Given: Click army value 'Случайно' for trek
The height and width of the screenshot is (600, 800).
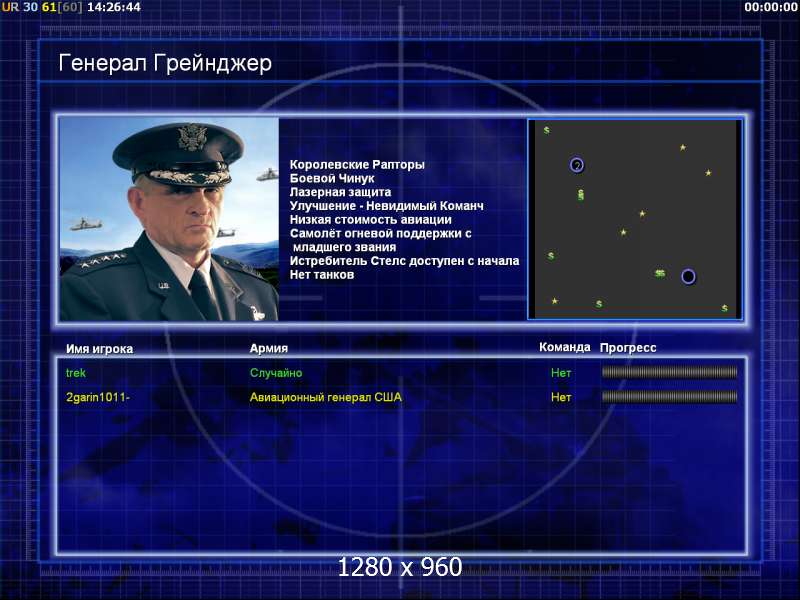Looking at the screenshot, I should [276, 373].
